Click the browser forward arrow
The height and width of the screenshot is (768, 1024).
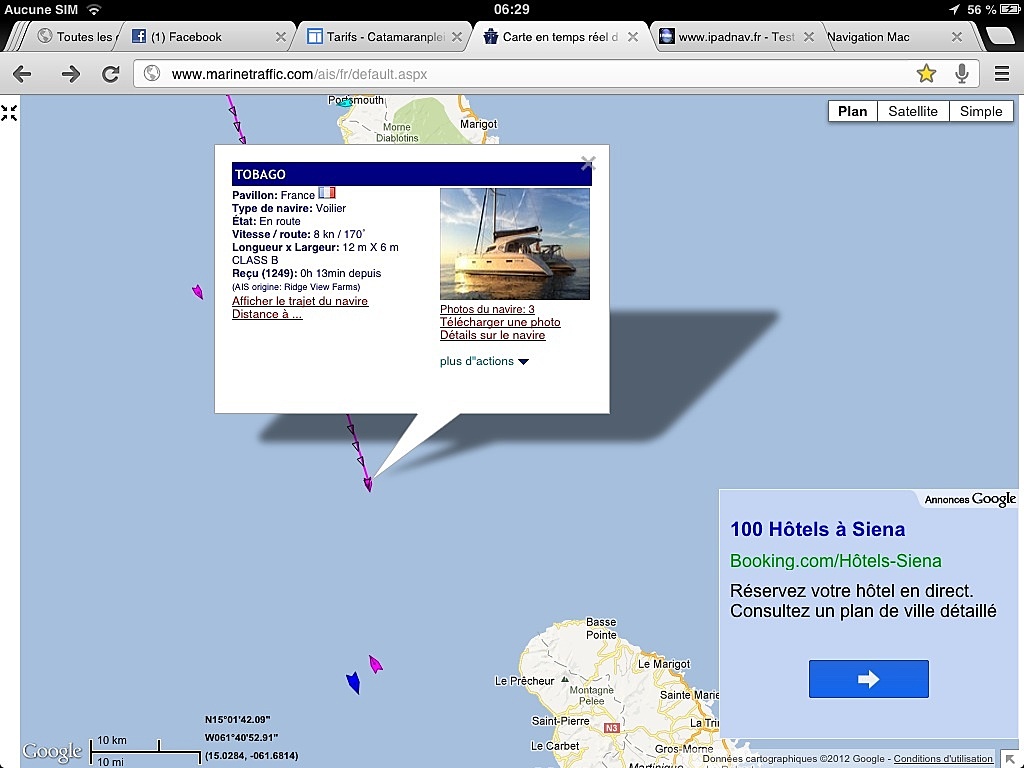pos(70,74)
